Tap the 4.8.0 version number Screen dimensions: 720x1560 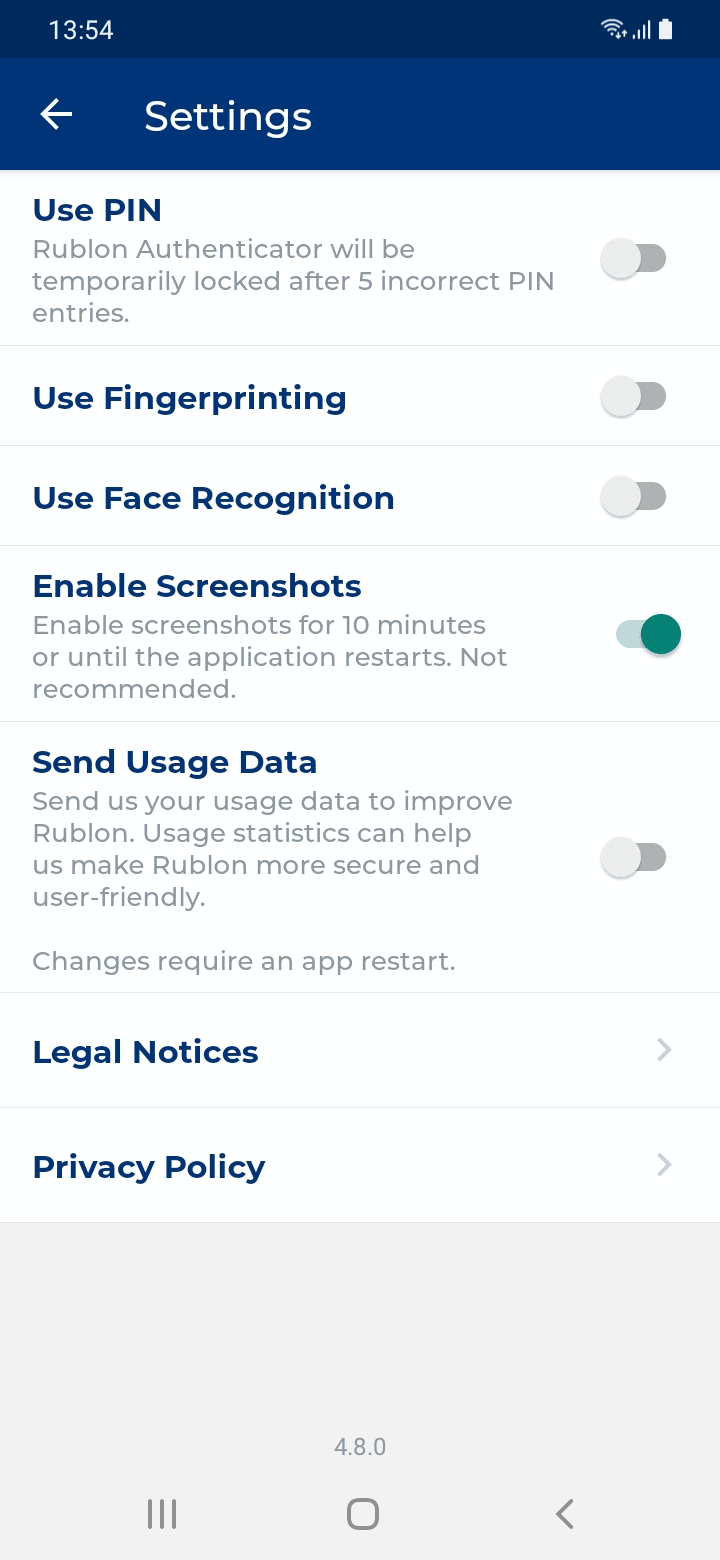point(360,1447)
